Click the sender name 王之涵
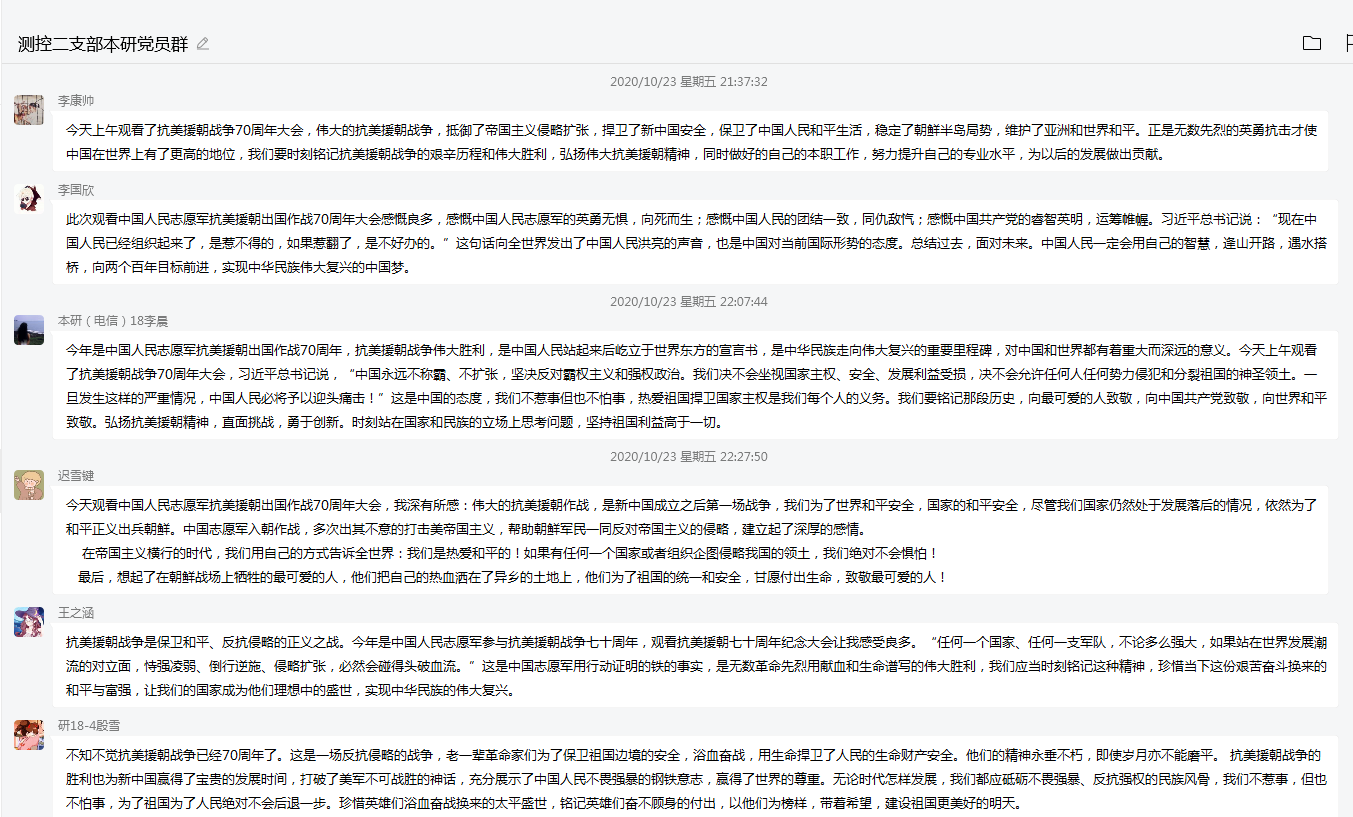The image size is (1353, 817). pyautogui.click(x=76, y=612)
